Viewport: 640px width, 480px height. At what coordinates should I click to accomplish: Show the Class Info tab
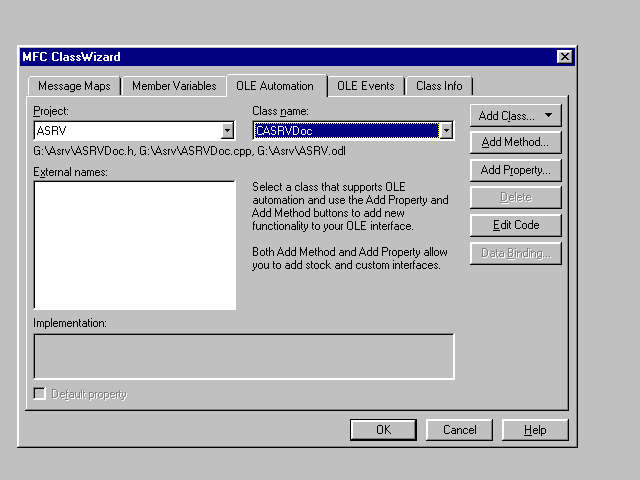click(440, 86)
